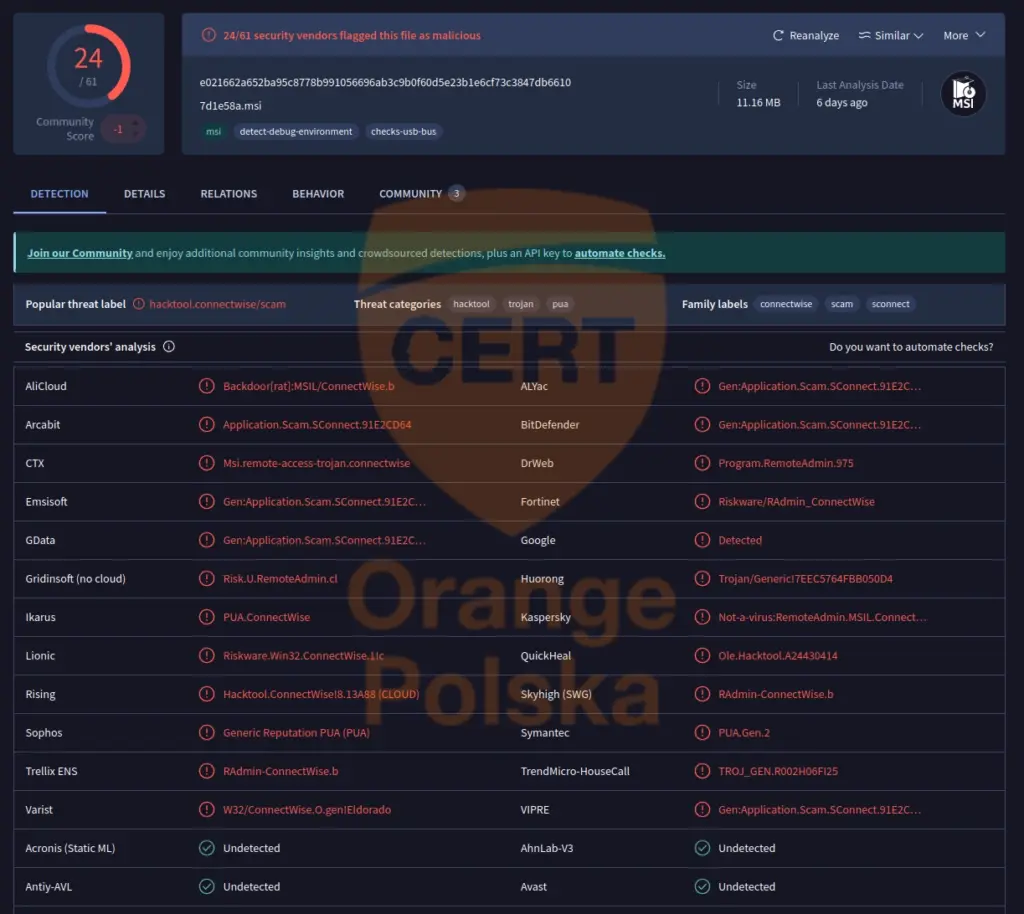Viewport: 1024px width, 914px height.
Task: Click the green checkmark beside Avast Undetected
Action: pyautogui.click(x=703, y=886)
